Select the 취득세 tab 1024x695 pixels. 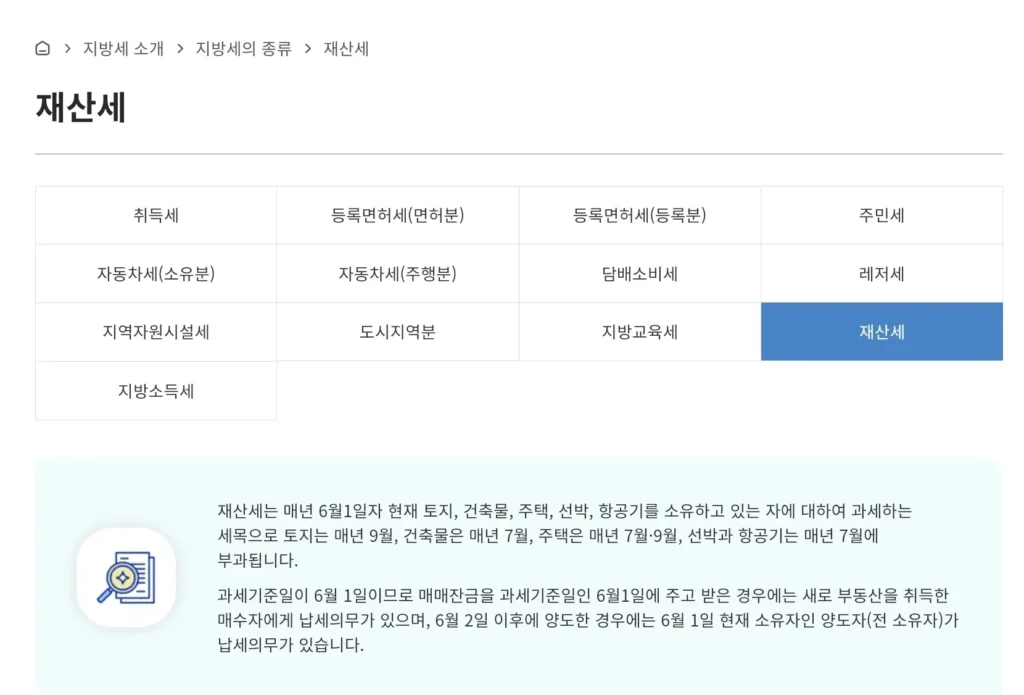pos(156,215)
